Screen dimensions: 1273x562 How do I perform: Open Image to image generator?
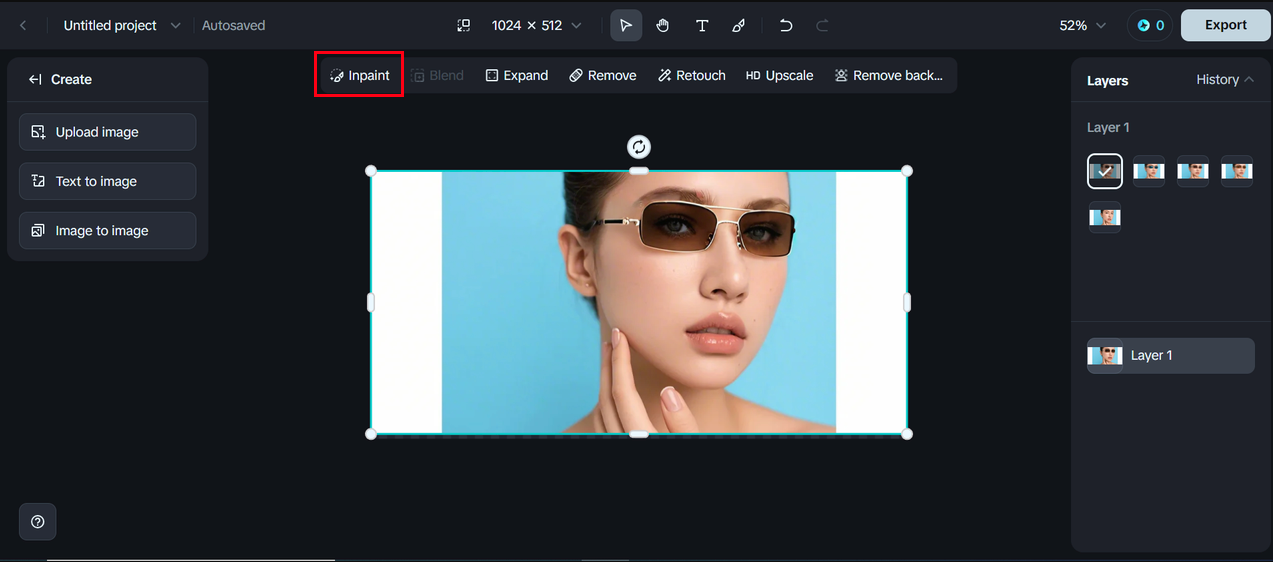[x=108, y=230]
